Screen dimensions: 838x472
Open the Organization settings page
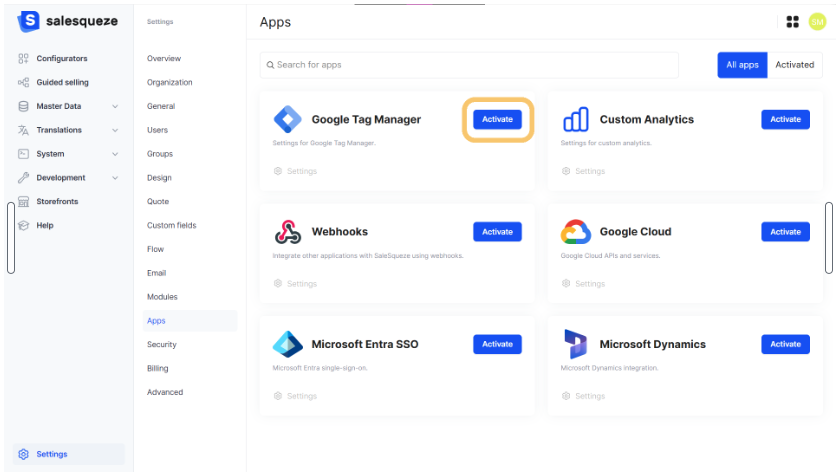click(x=169, y=82)
